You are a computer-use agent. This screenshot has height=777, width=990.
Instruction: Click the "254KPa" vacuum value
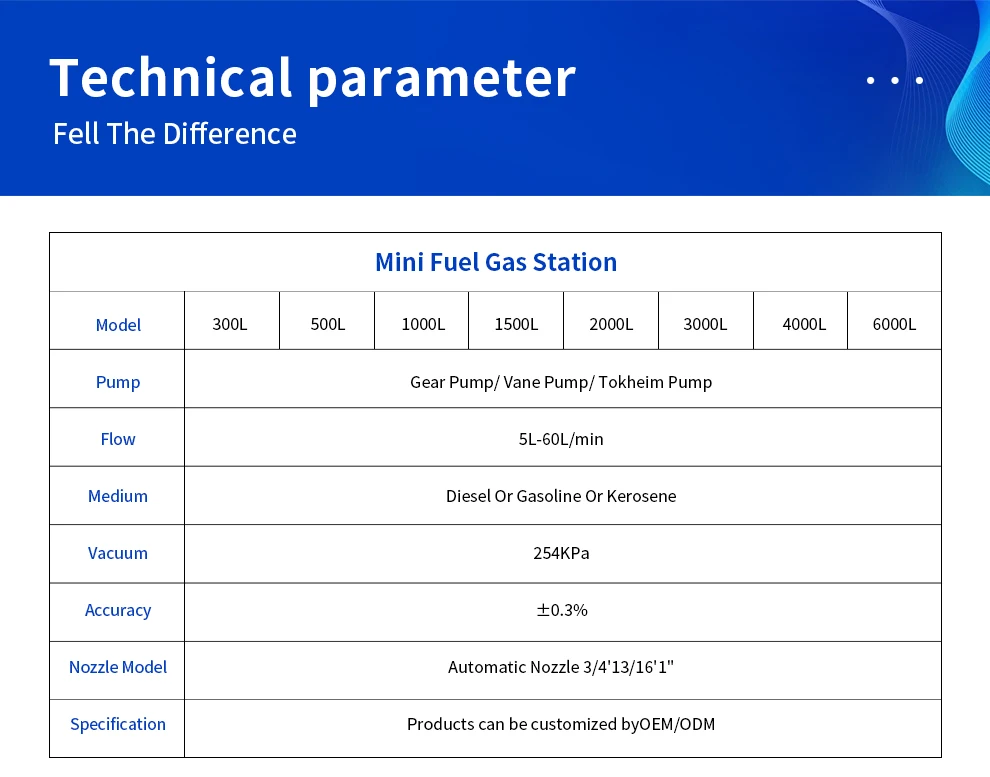(561, 553)
